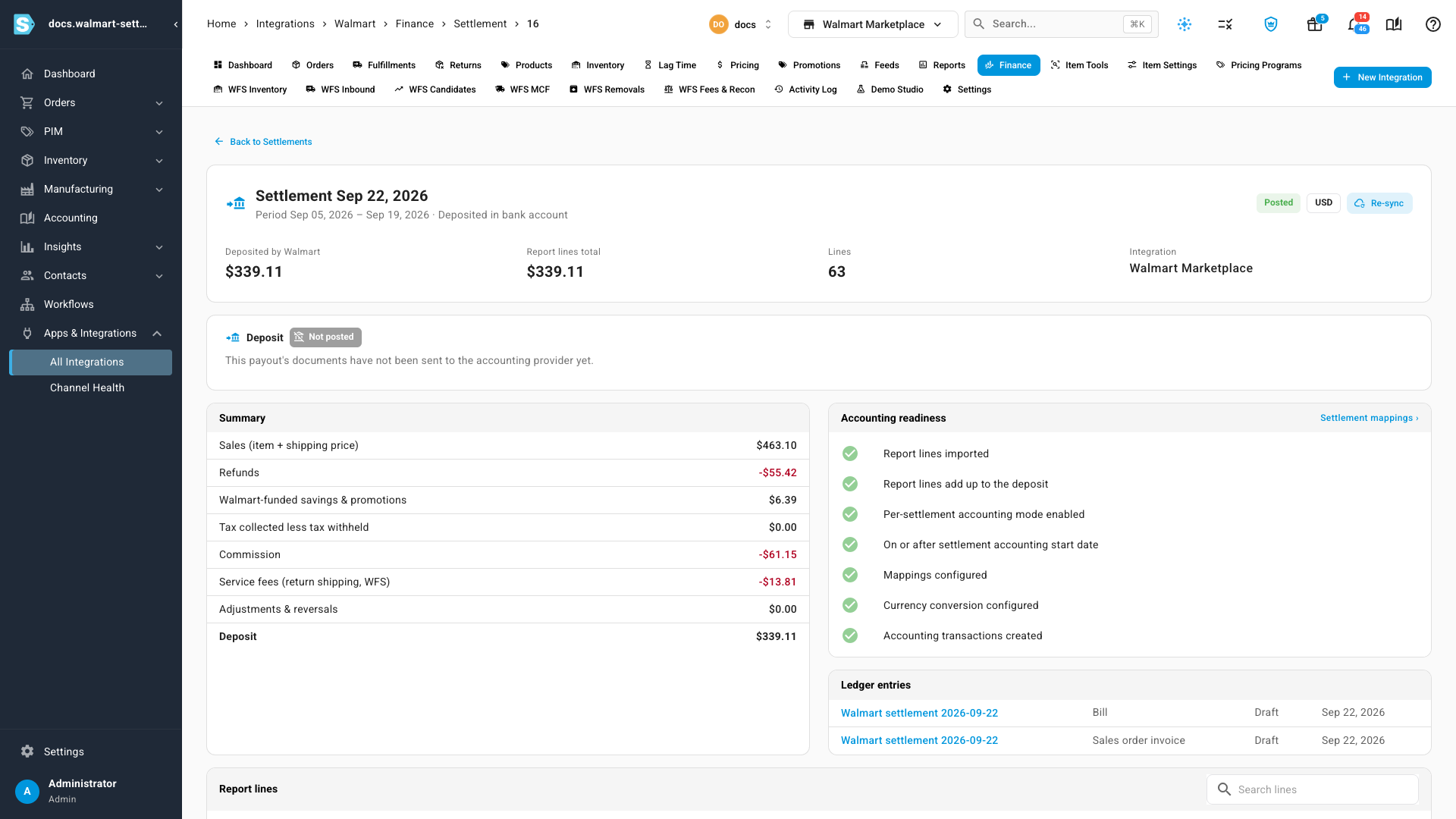Image resolution: width=1456 pixels, height=819 pixels.
Task: Focus the top Search field
Action: (1061, 24)
